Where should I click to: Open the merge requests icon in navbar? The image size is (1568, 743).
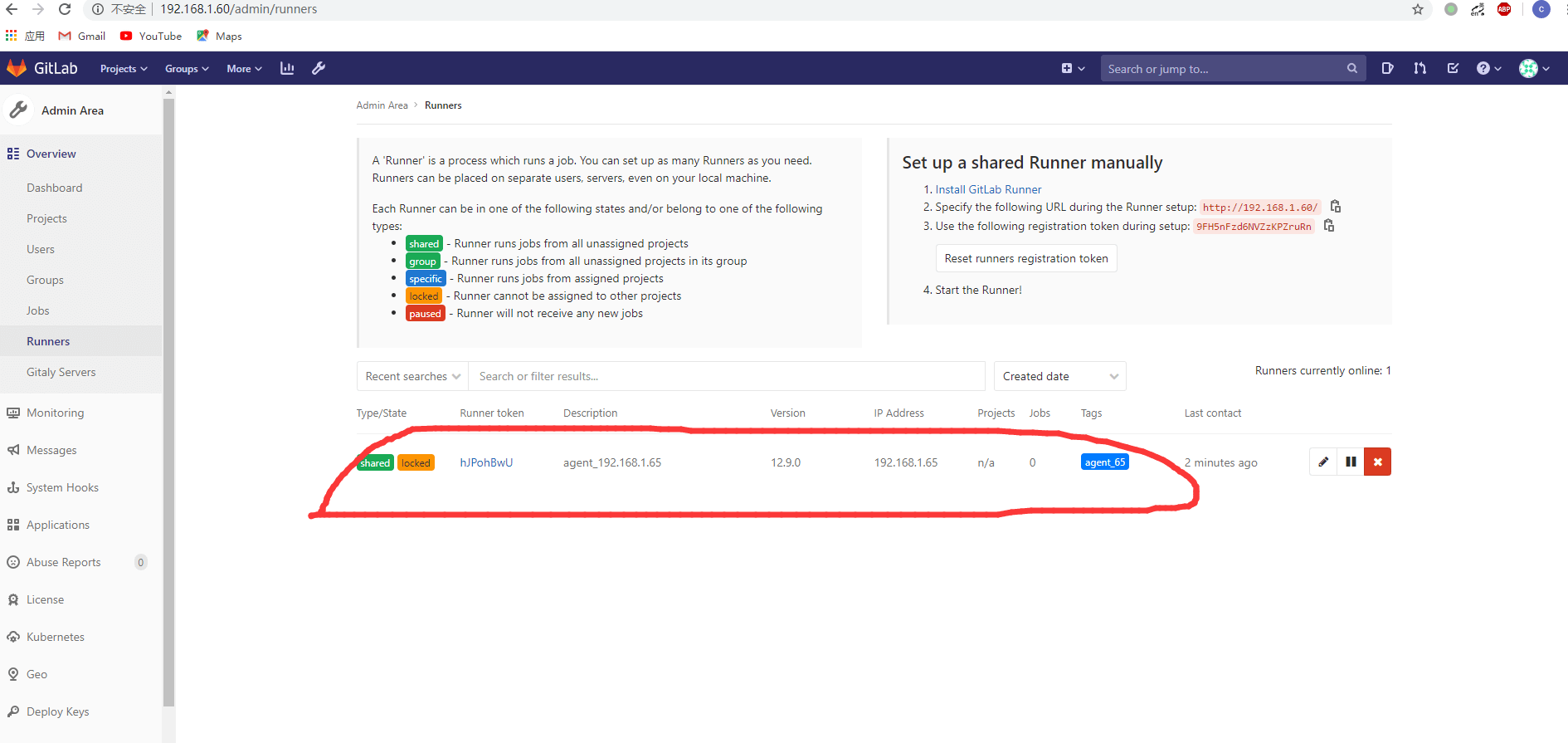click(1419, 68)
